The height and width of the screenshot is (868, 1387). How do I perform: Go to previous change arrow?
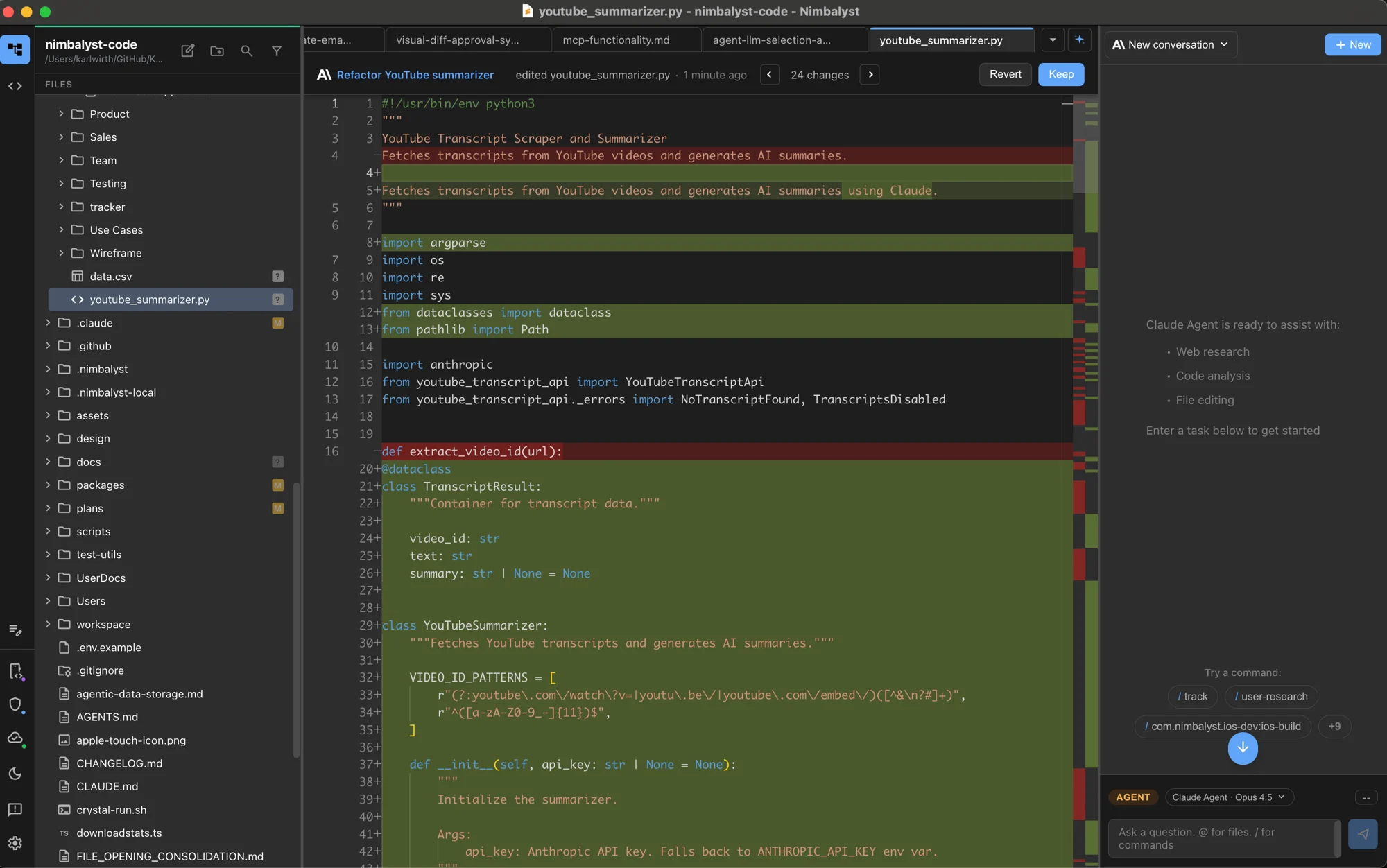pos(769,74)
